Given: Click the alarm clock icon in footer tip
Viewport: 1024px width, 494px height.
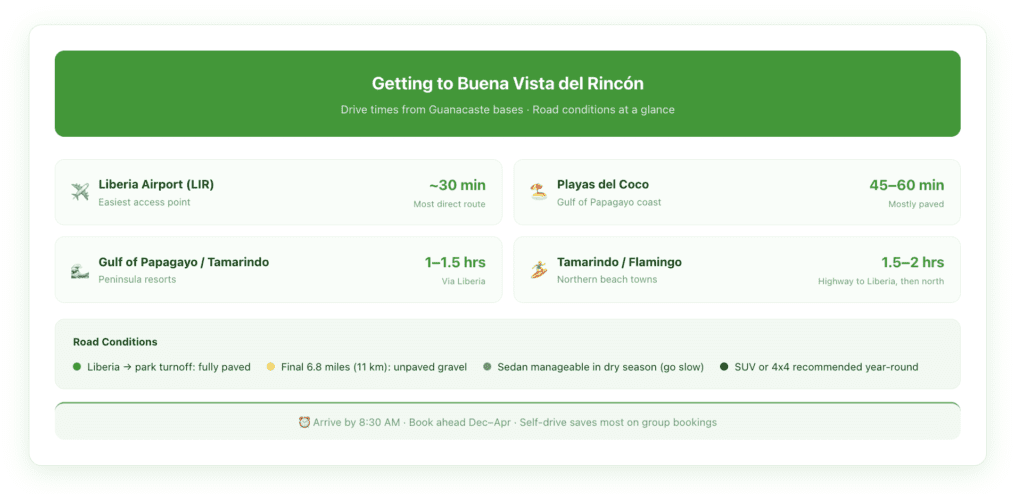Looking at the screenshot, I should click(x=304, y=422).
